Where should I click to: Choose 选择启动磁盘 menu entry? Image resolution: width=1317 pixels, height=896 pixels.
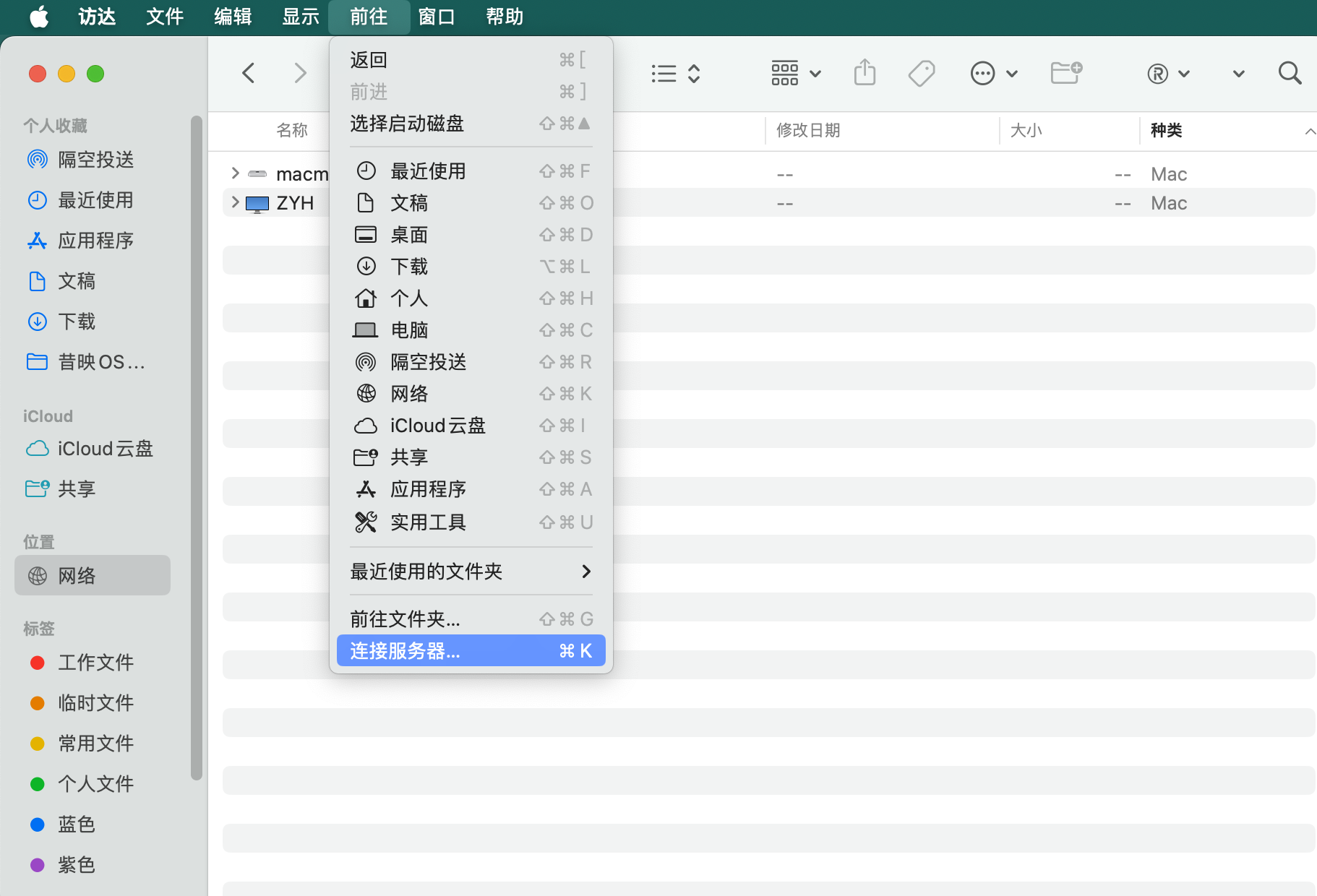pyautogui.click(x=471, y=124)
